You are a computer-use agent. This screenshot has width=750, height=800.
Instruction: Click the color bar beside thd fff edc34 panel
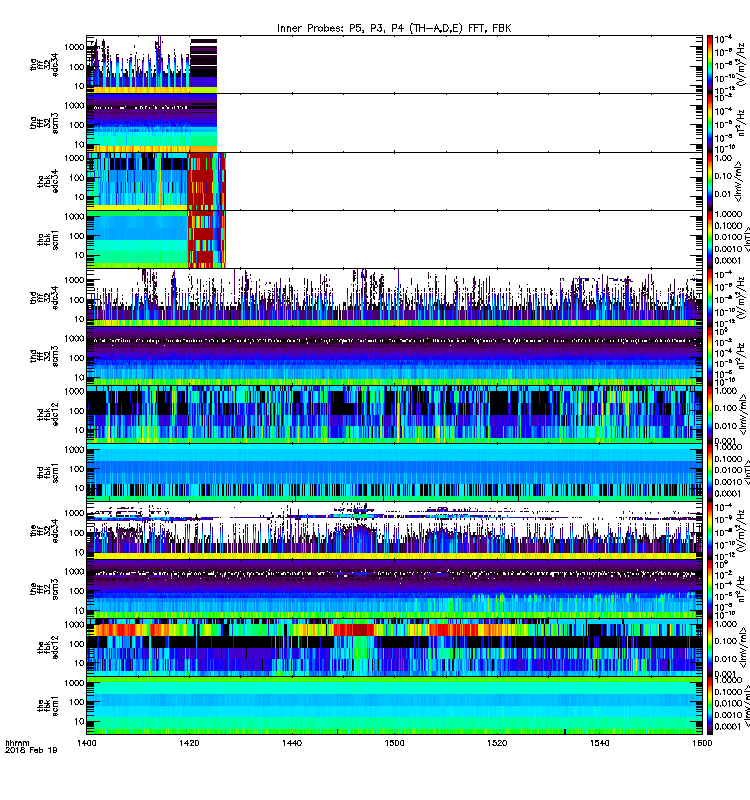(710, 298)
